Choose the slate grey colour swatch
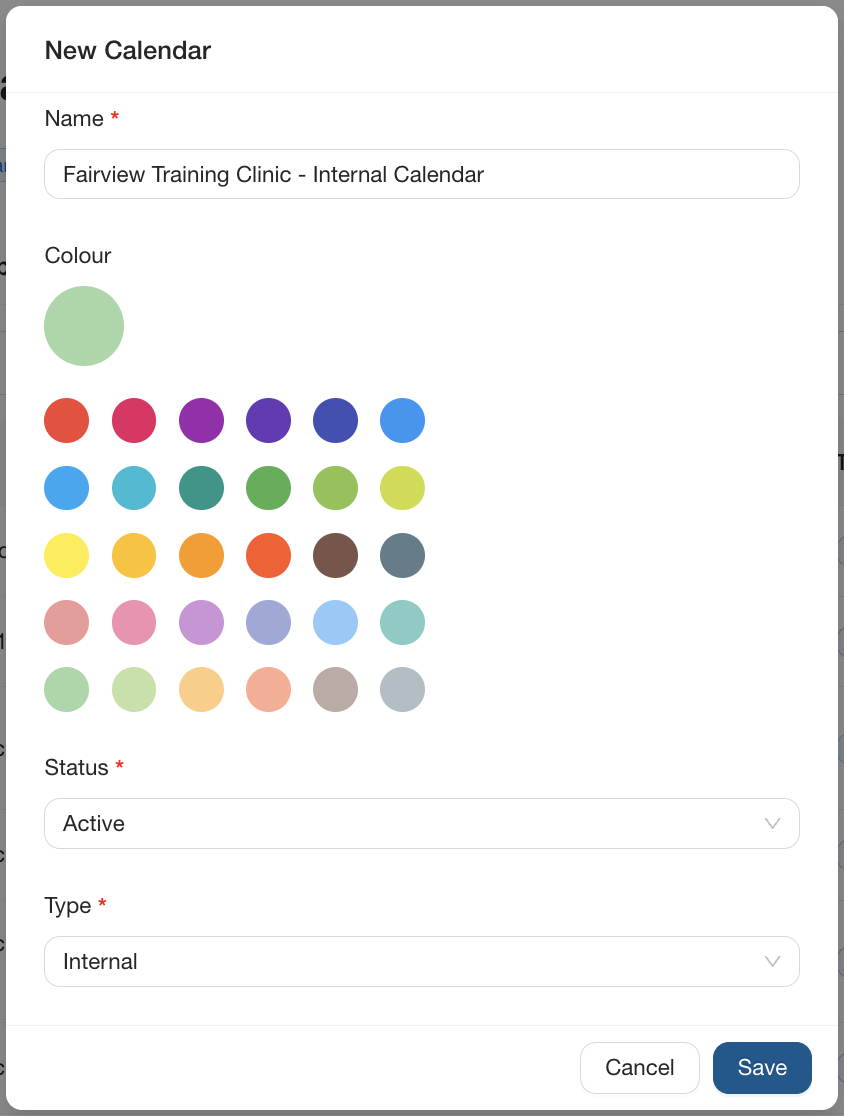The width and height of the screenshot is (844, 1116). tap(402, 555)
